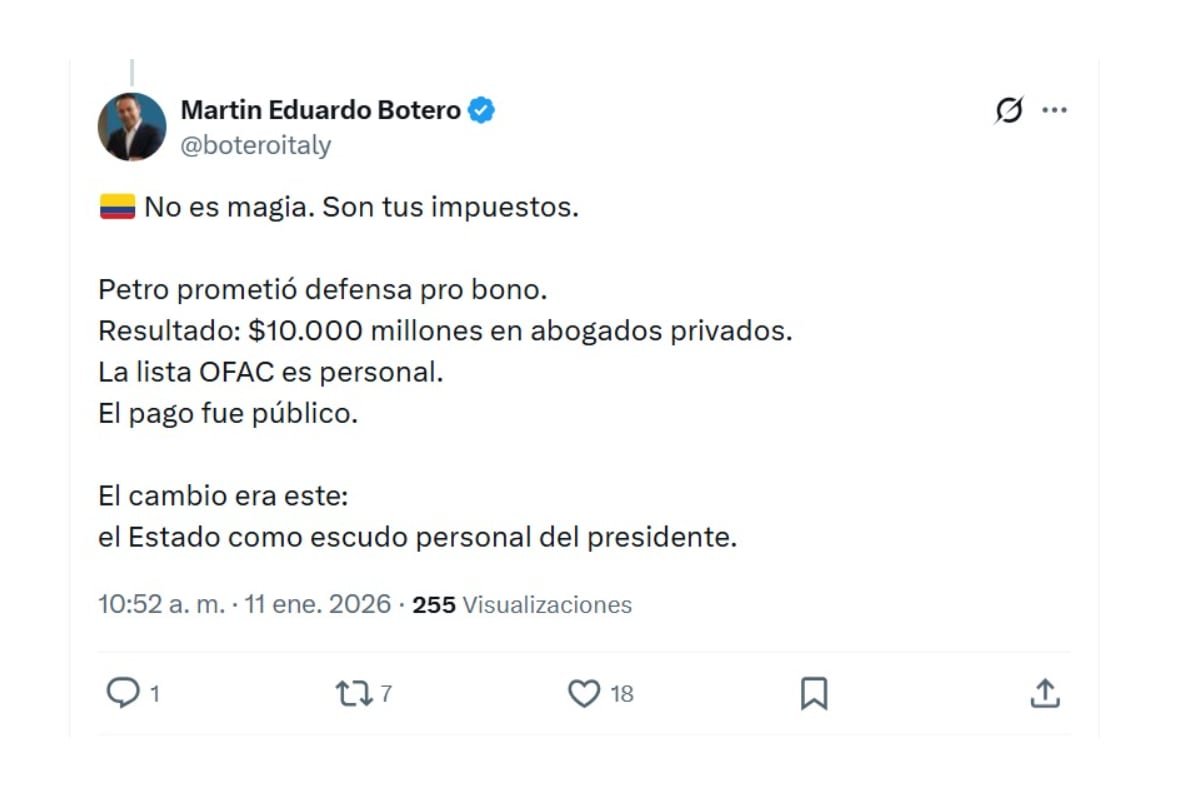Click the bookmark icon to save tweet
The image size is (1185, 787).
[816, 691]
